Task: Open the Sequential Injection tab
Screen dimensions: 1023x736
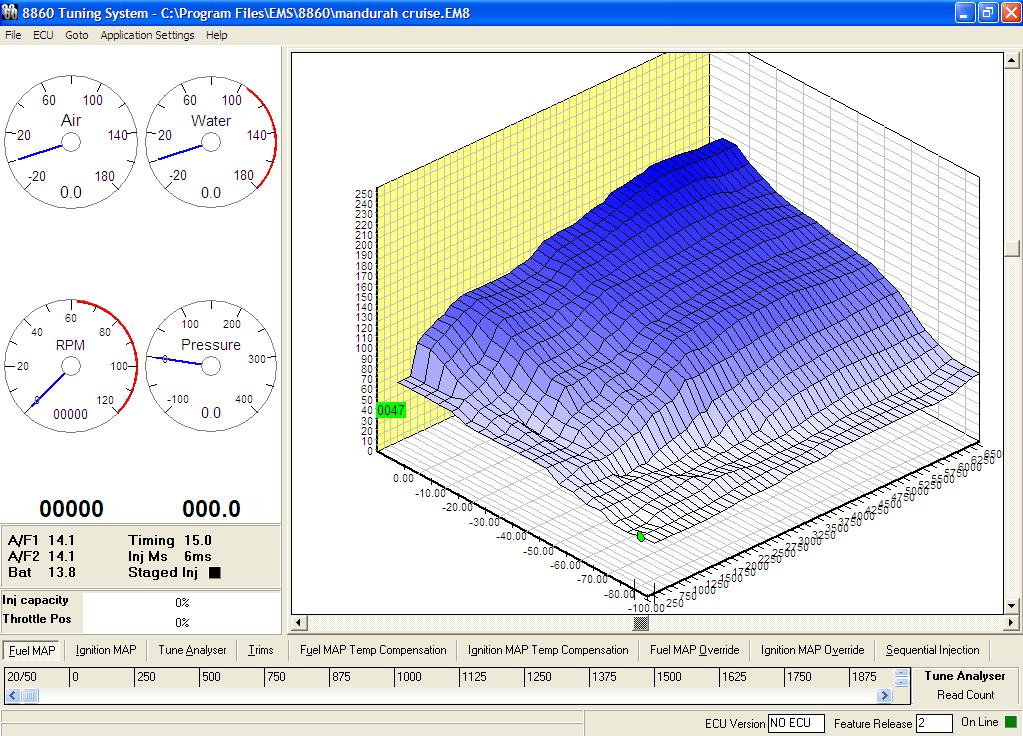Action: (932, 650)
